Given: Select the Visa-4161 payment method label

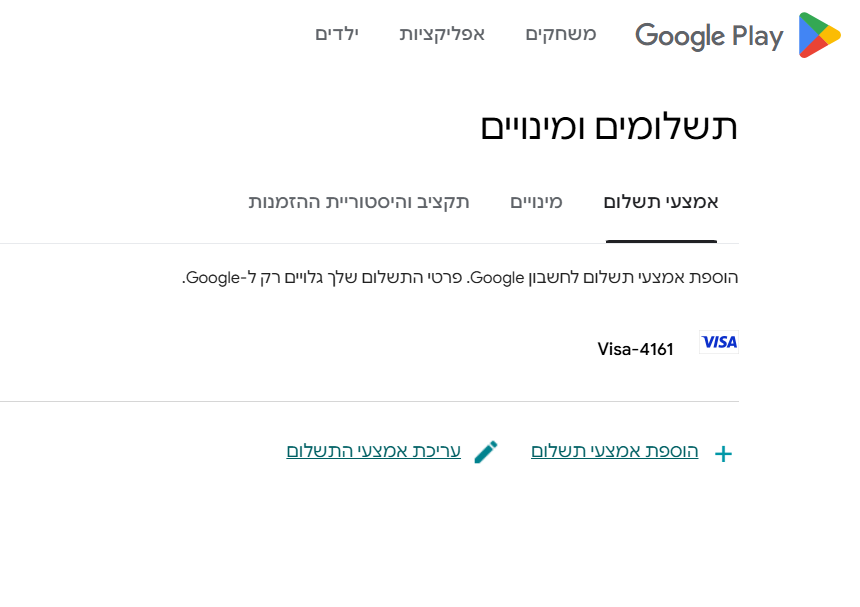Looking at the screenshot, I should pos(636,349).
